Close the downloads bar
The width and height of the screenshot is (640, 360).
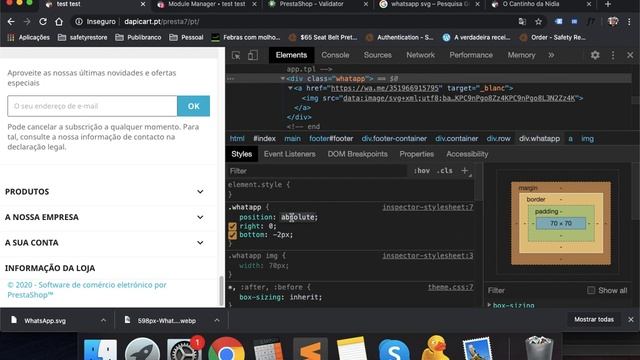[631, 319]
